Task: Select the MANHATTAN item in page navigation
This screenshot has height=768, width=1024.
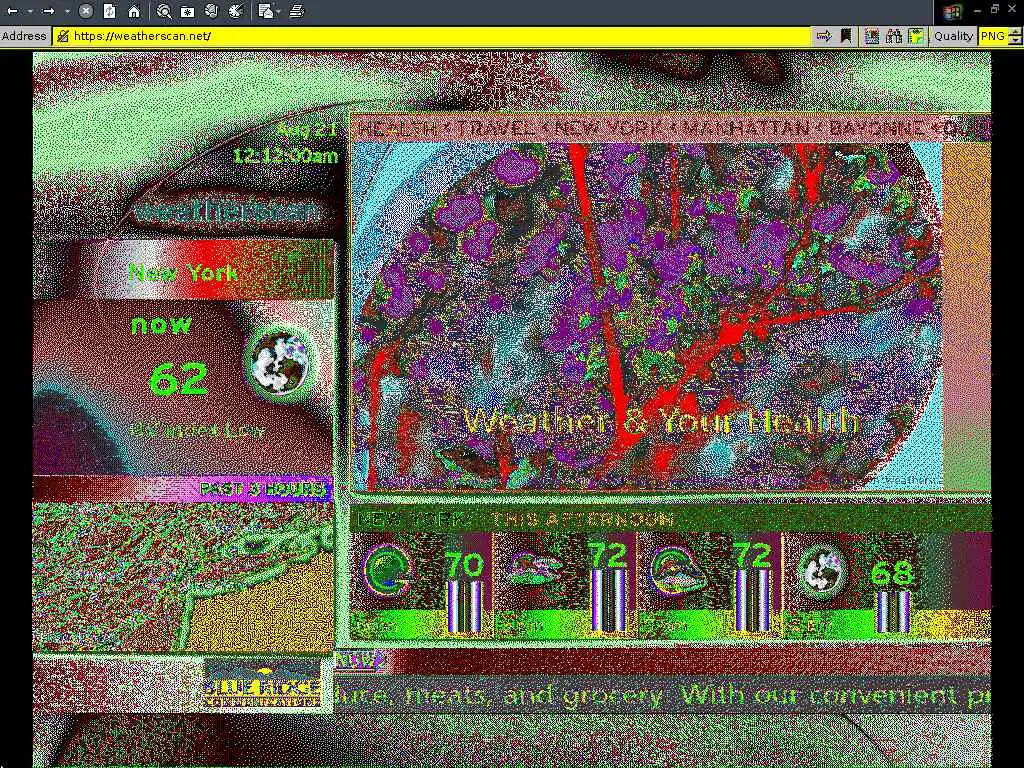Action: pos(747,128)
